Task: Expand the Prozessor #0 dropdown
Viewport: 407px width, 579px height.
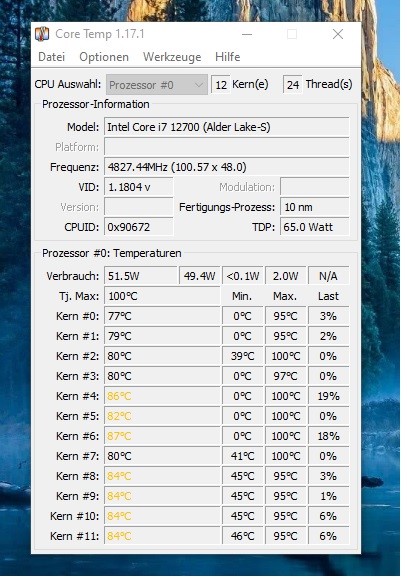Action: click(157, 85)
